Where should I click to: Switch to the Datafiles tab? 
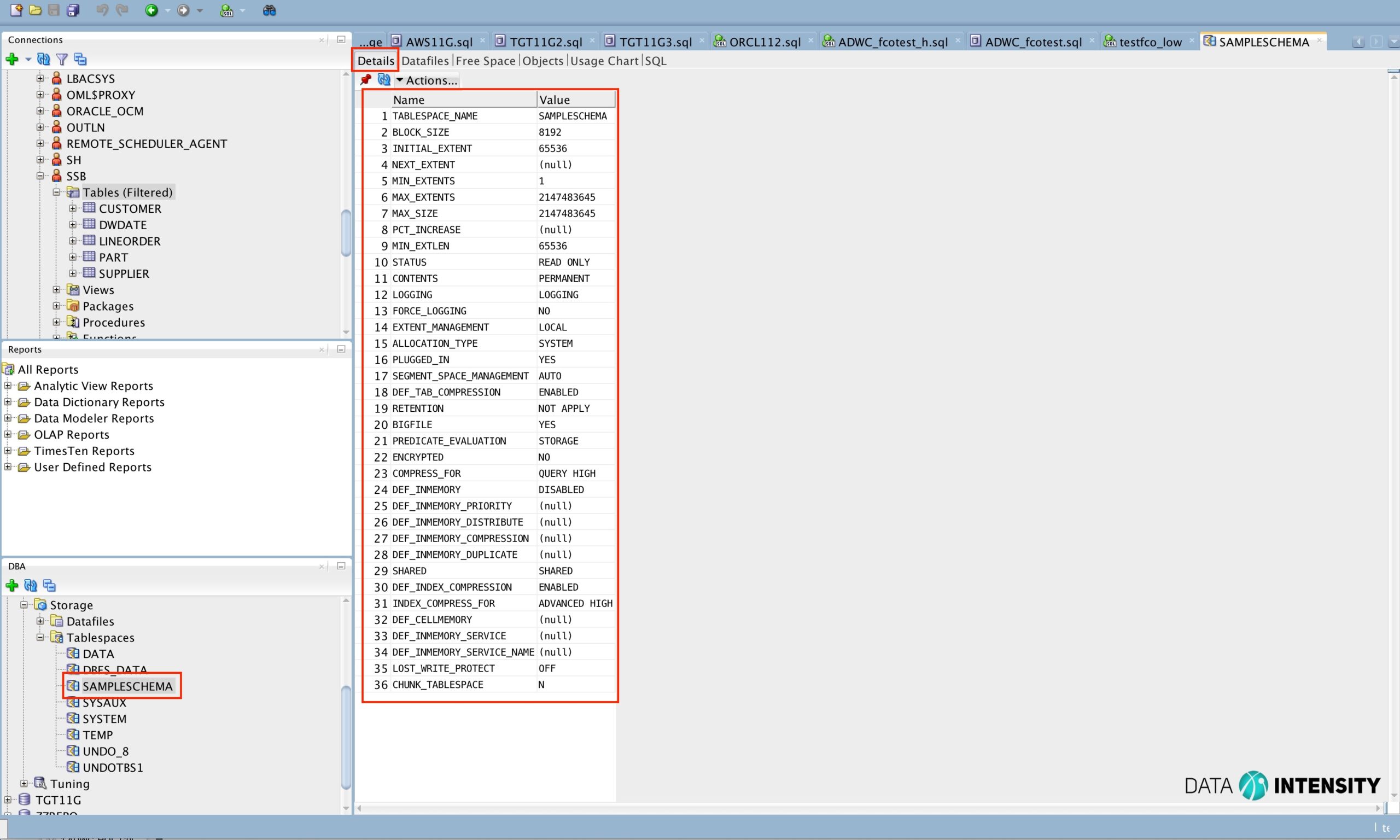pos(424,61)
